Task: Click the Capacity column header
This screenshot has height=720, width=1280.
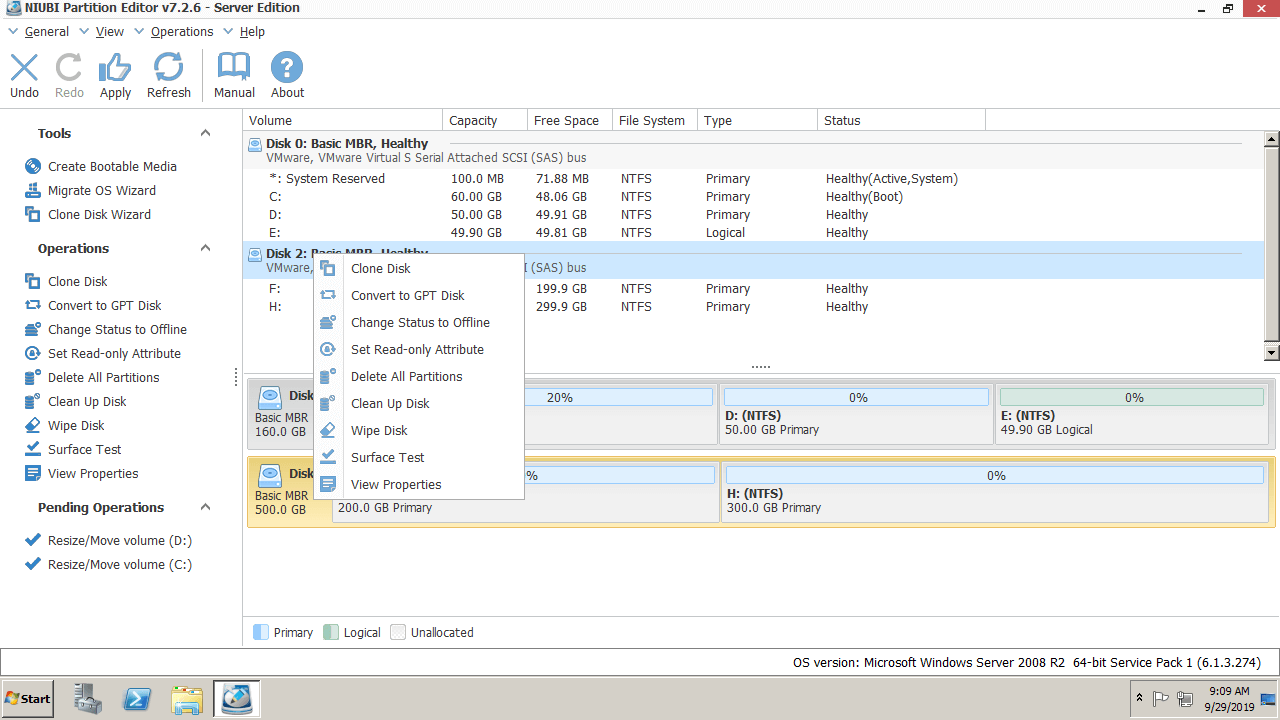Action: pos(473,121)
